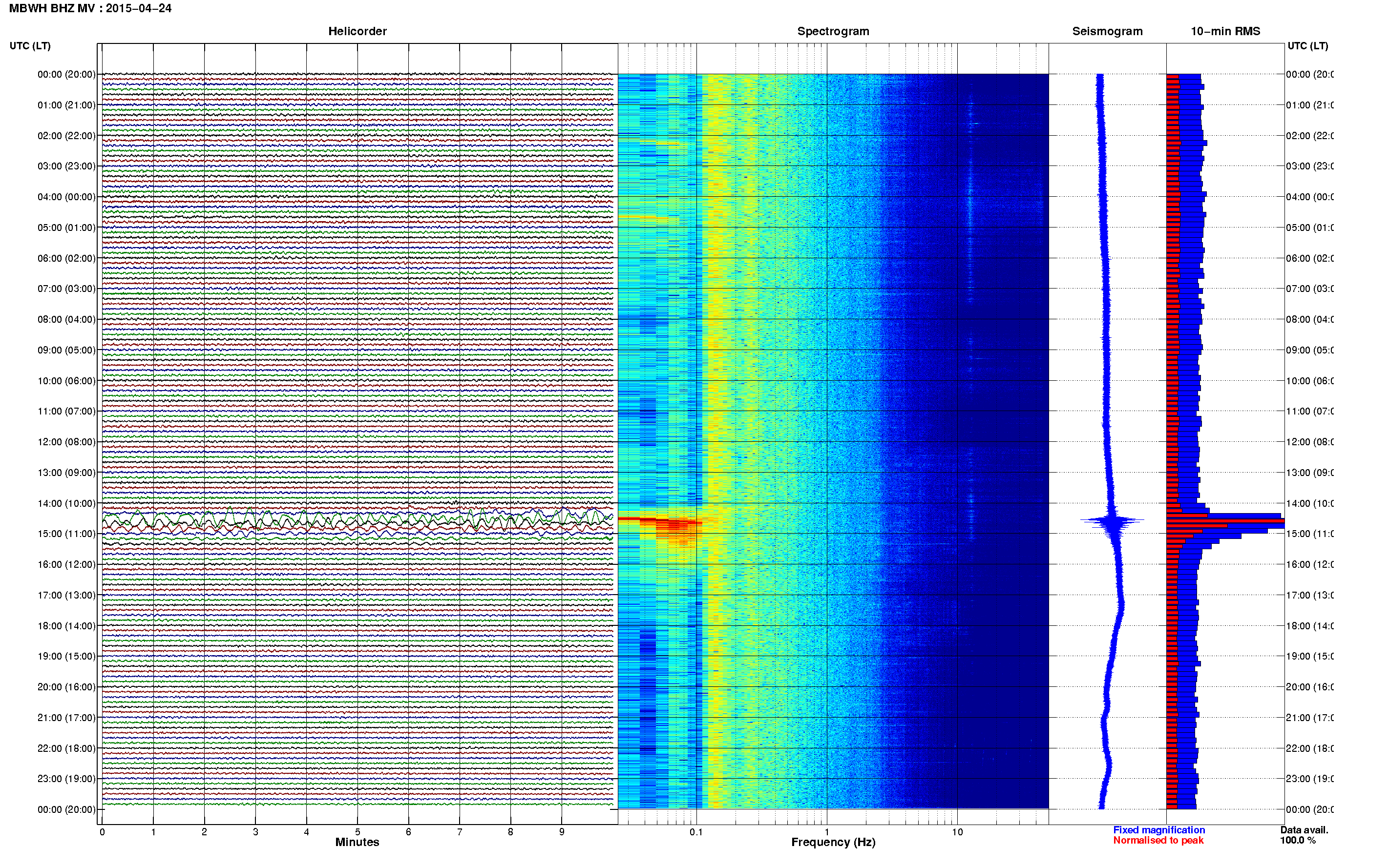Image resolution: width=1389 pixels, height=868 pixels.
Task: Click the large helicorder wiggles near 14:30
Action: pyautogui.click(x=357, y=521)
